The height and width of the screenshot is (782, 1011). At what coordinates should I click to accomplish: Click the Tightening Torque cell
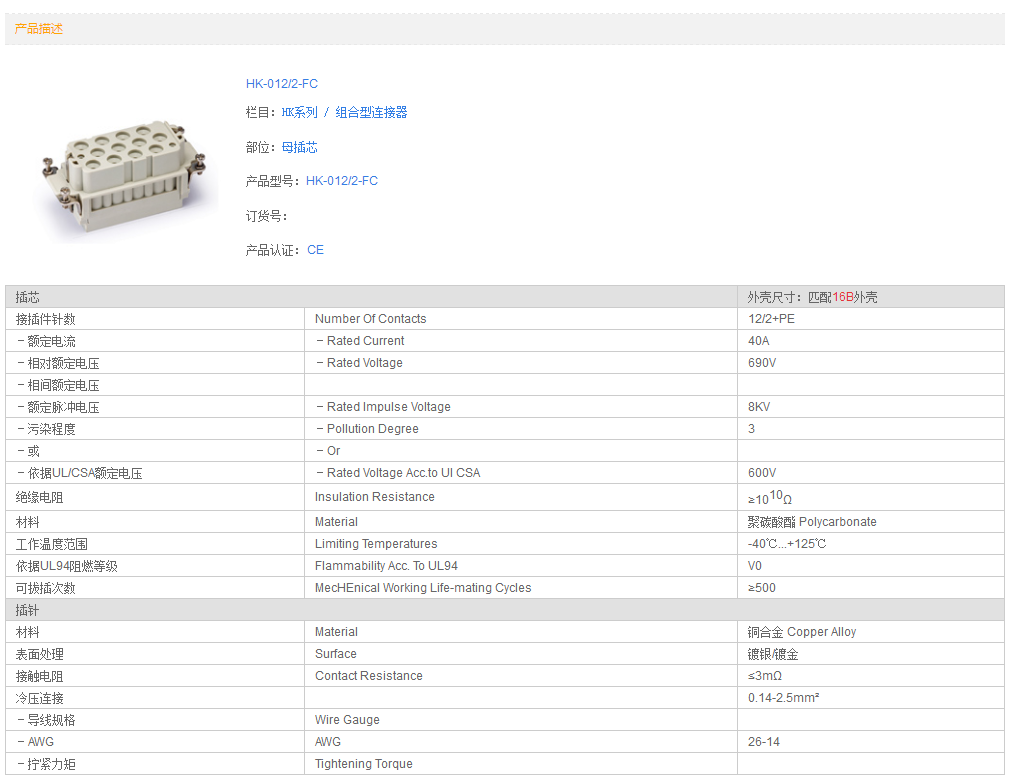click(363, 764)
